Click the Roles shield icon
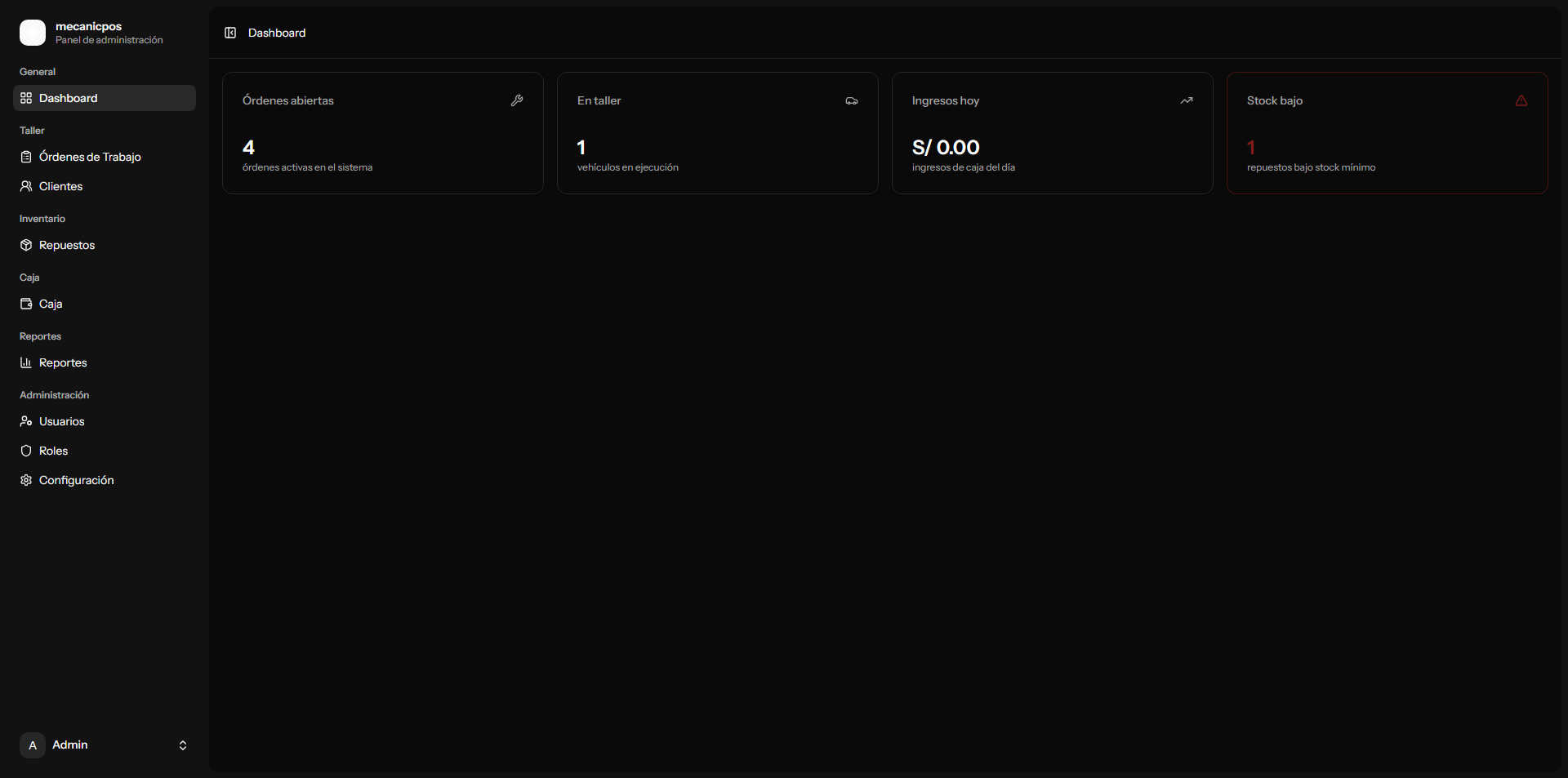The width and height of the screenshot is (1568, 778). click(x=26, y=451)
